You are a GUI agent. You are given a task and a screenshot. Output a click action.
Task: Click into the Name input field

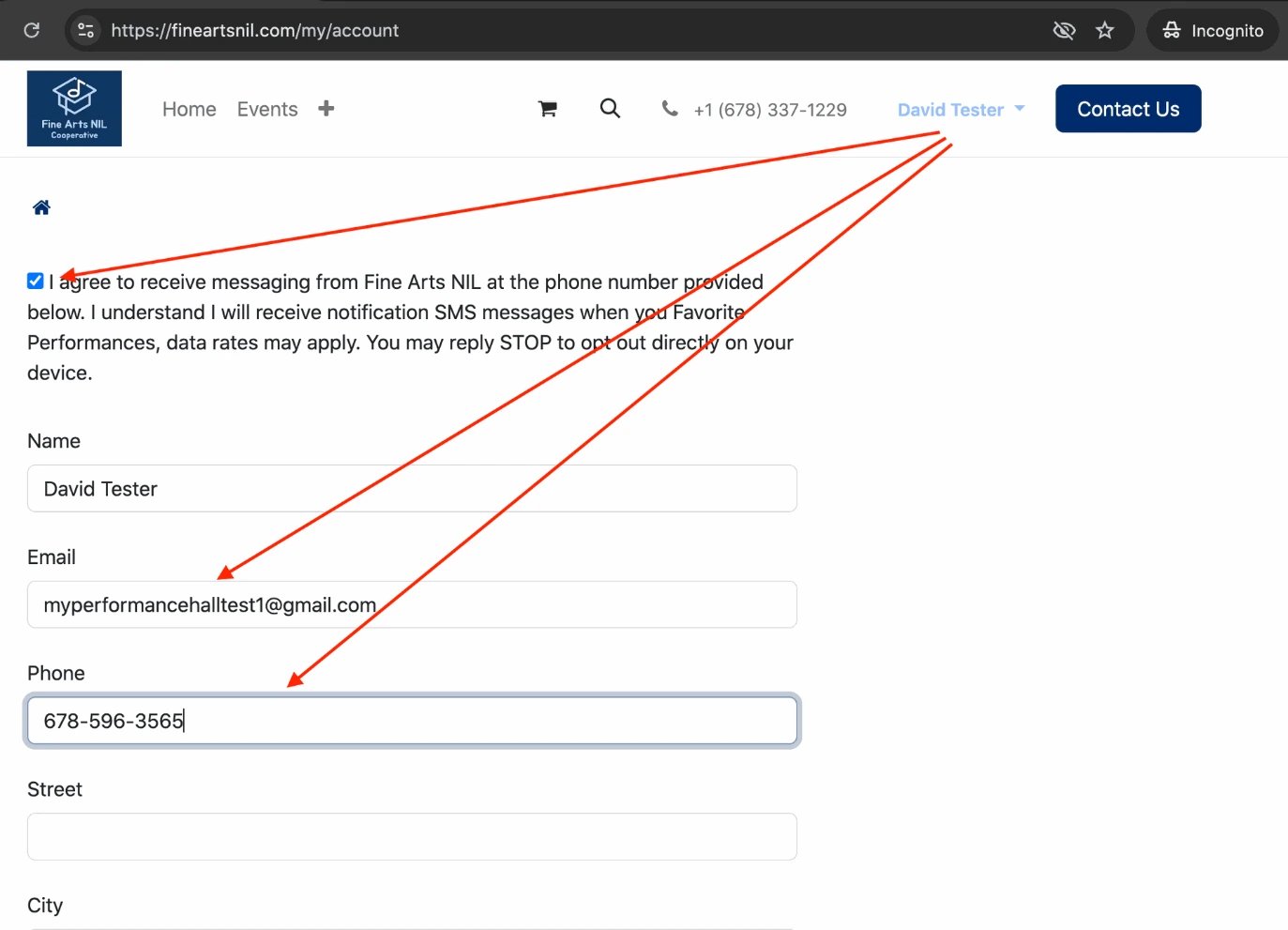pyautogui.click(x=412, y=489)
